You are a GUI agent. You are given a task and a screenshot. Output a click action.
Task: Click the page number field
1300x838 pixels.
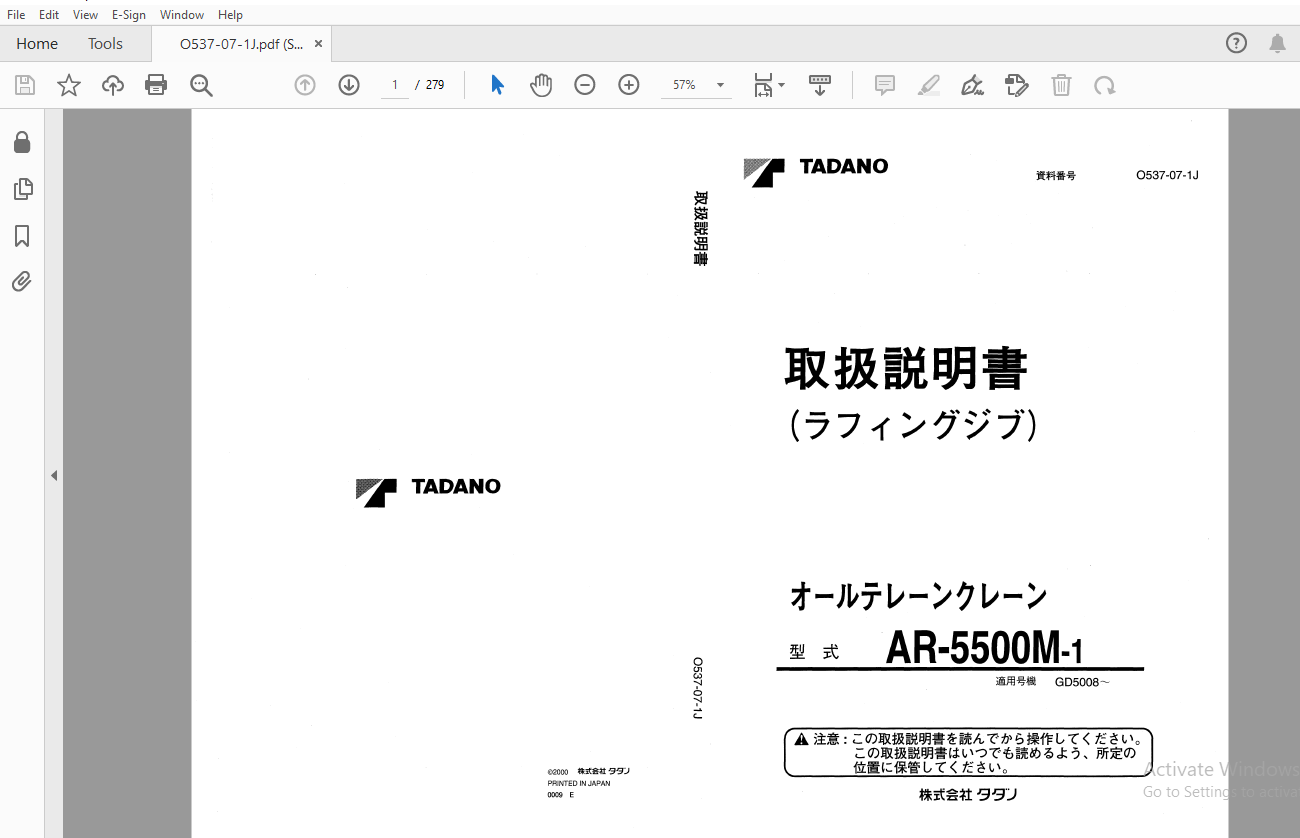(x=395, y=85)
